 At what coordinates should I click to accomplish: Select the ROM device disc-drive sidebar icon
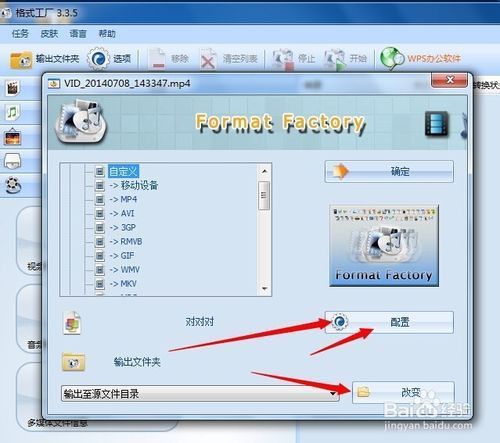[x=13, y=161]
